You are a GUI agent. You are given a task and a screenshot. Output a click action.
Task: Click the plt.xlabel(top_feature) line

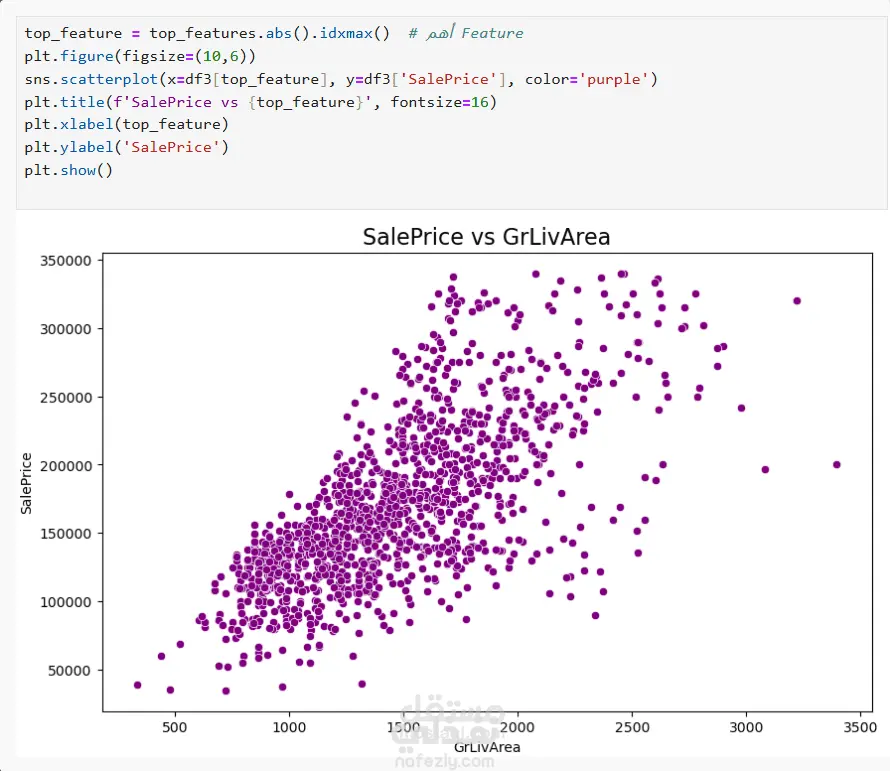coord(126,124)
